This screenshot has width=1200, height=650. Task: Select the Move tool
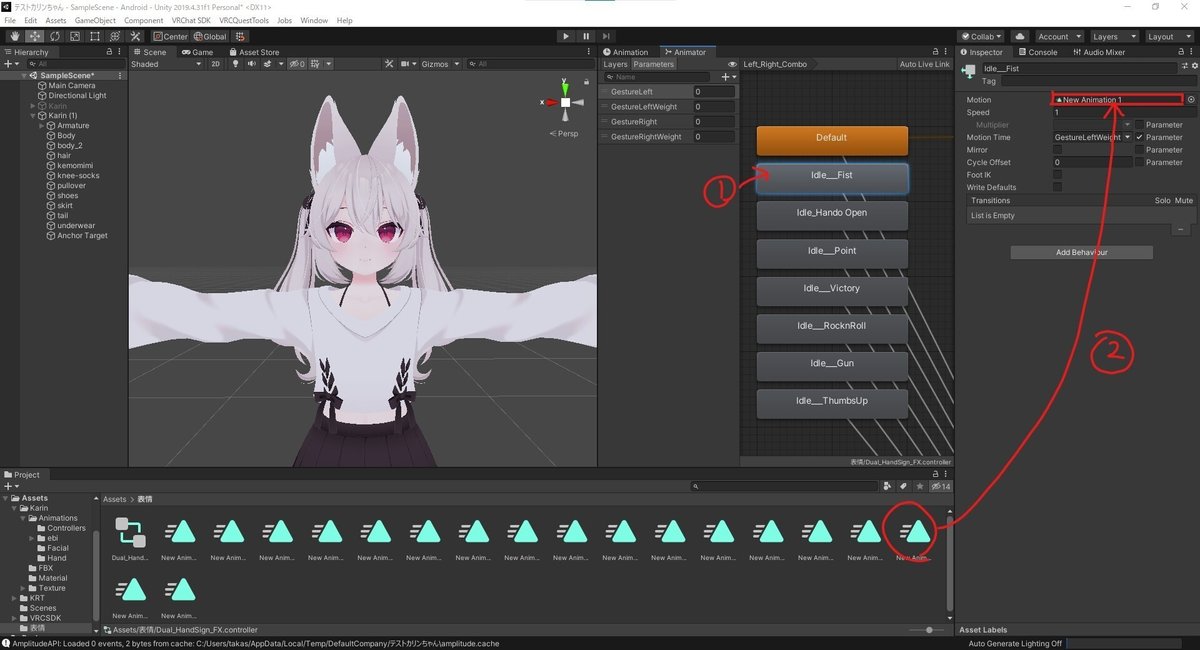tap(34, 36)
